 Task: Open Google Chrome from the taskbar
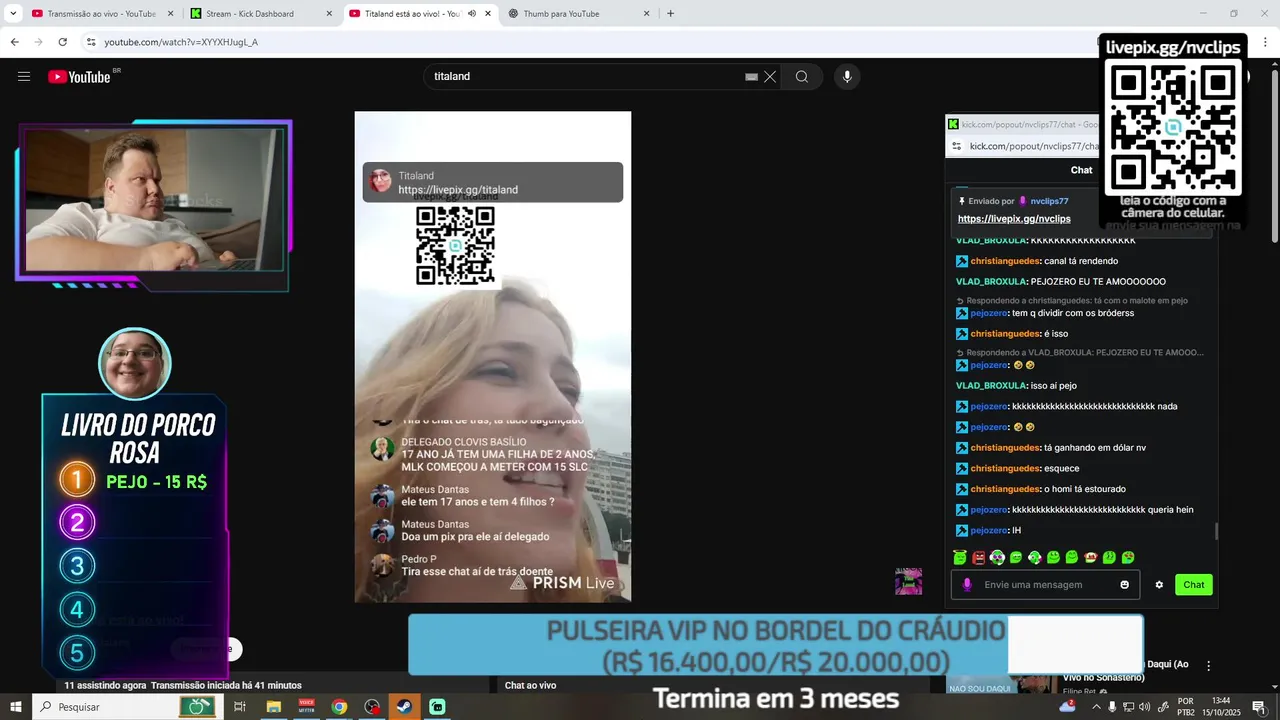click(x=339, y=707)
